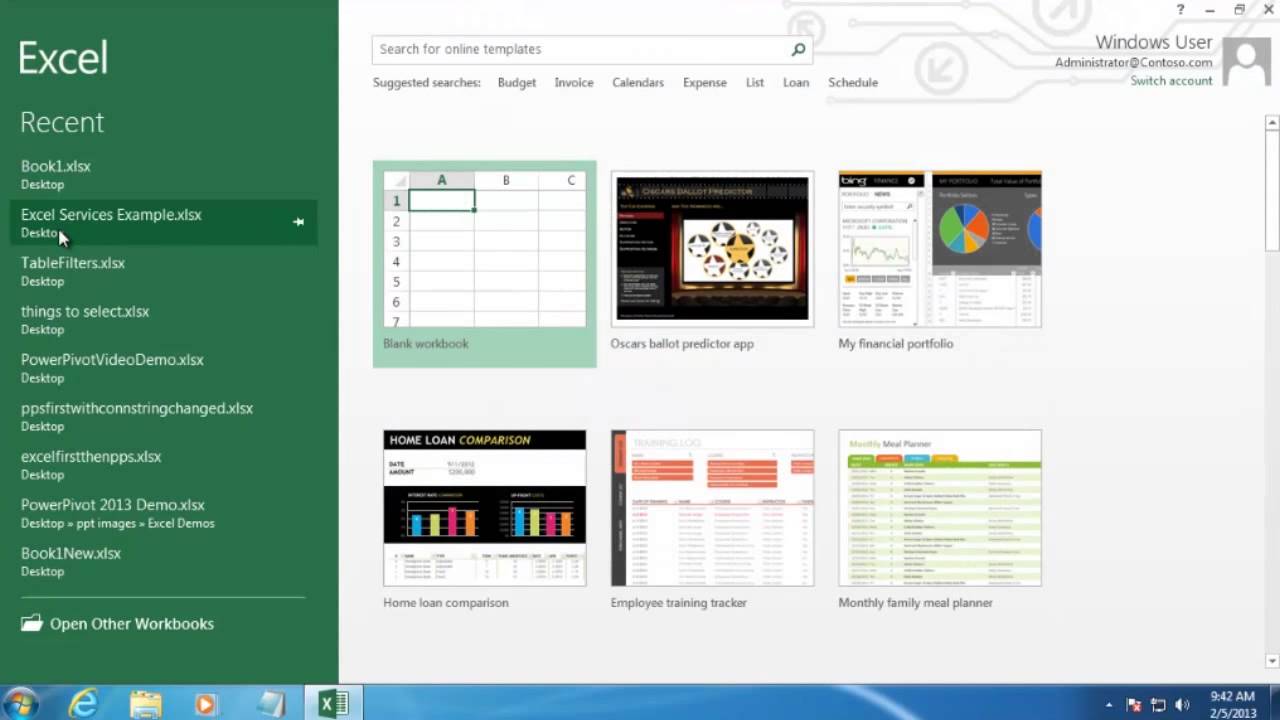Choose the Employee training tracker template
The height and width of the screenshot is (720, 1280).
point(712,520)
